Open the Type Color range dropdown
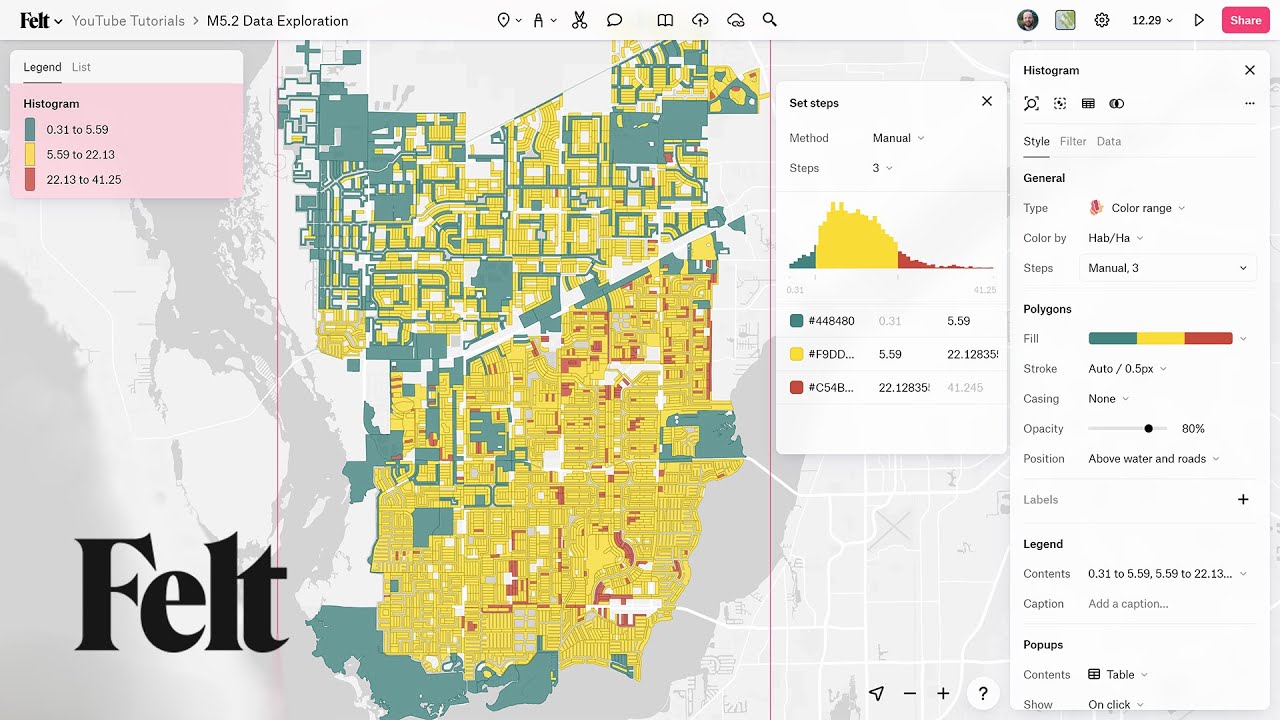Viewport: 1280px width, 720px height. [1137, 208]
